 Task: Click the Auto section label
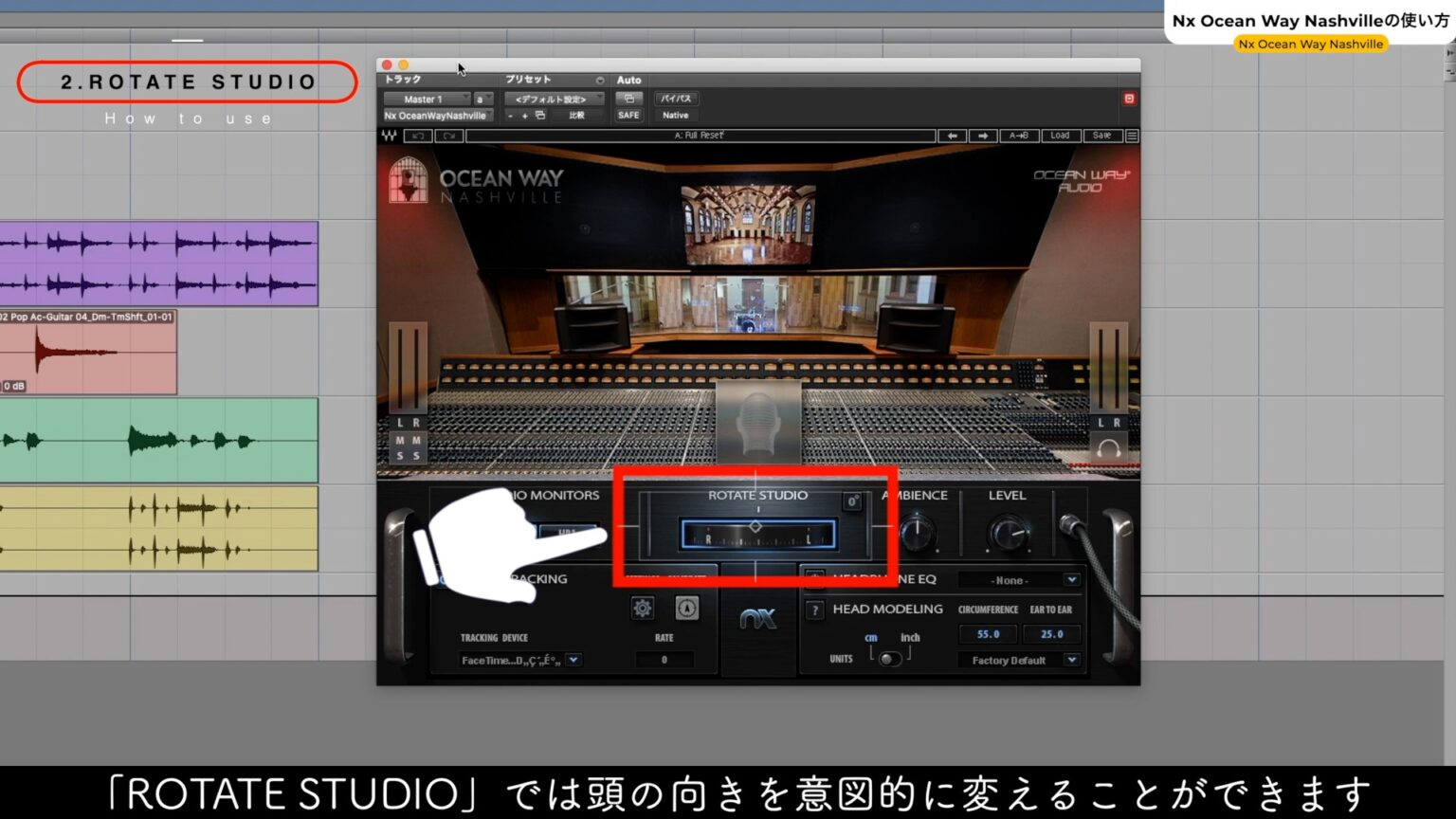[x=629, y=81]
